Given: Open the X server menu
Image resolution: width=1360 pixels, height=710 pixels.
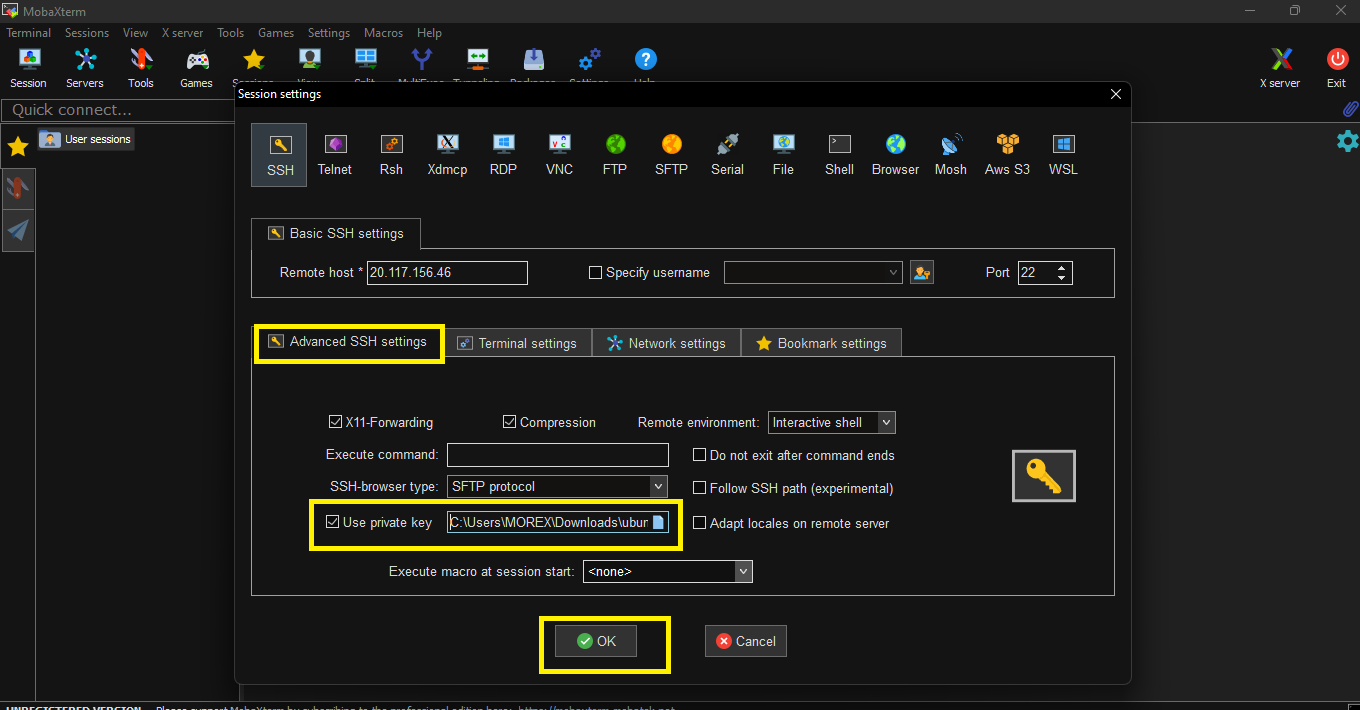Looking at the screenshot, I should point(182,33).
